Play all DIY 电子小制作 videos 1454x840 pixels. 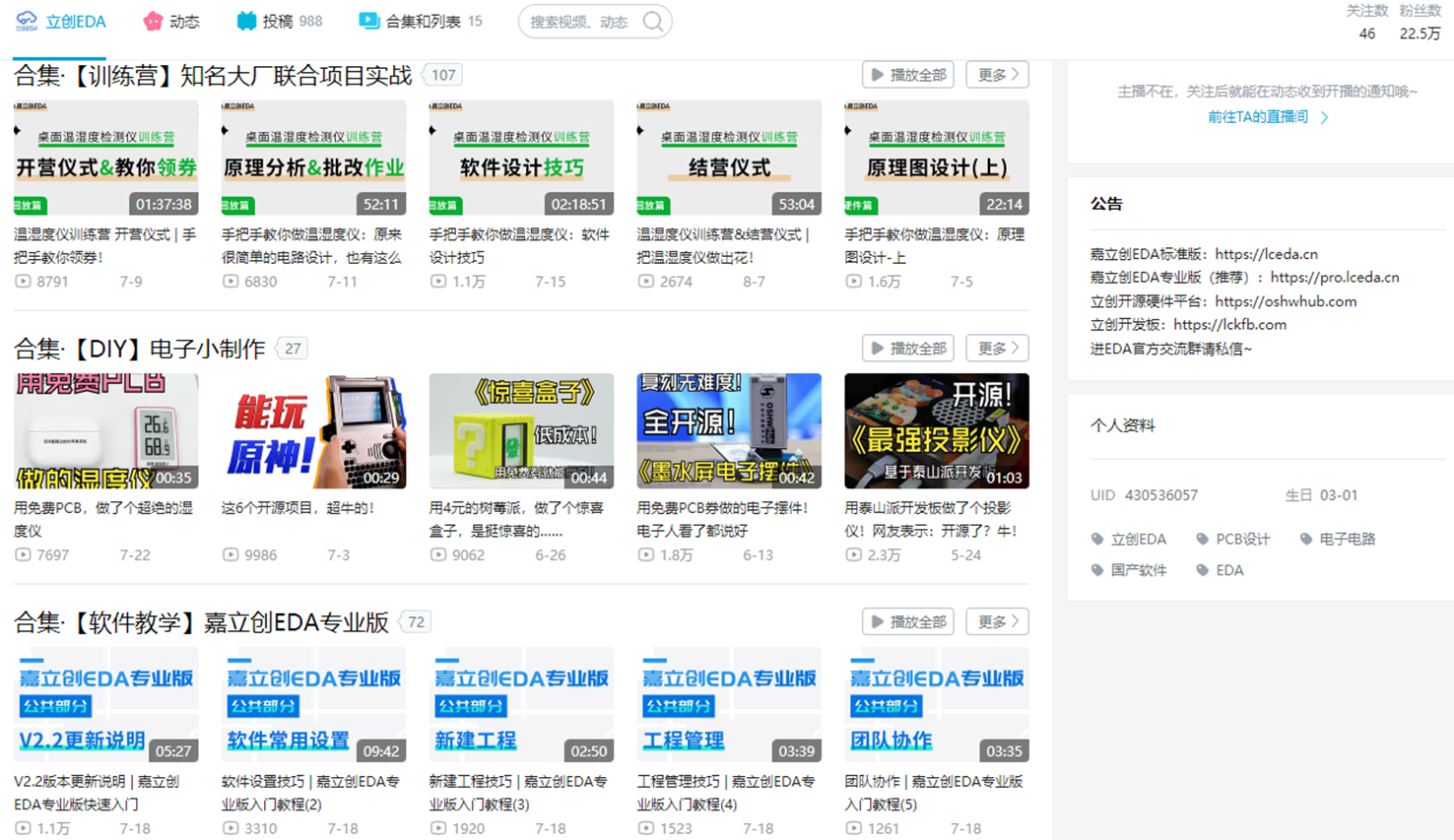[x=908, y=349]
